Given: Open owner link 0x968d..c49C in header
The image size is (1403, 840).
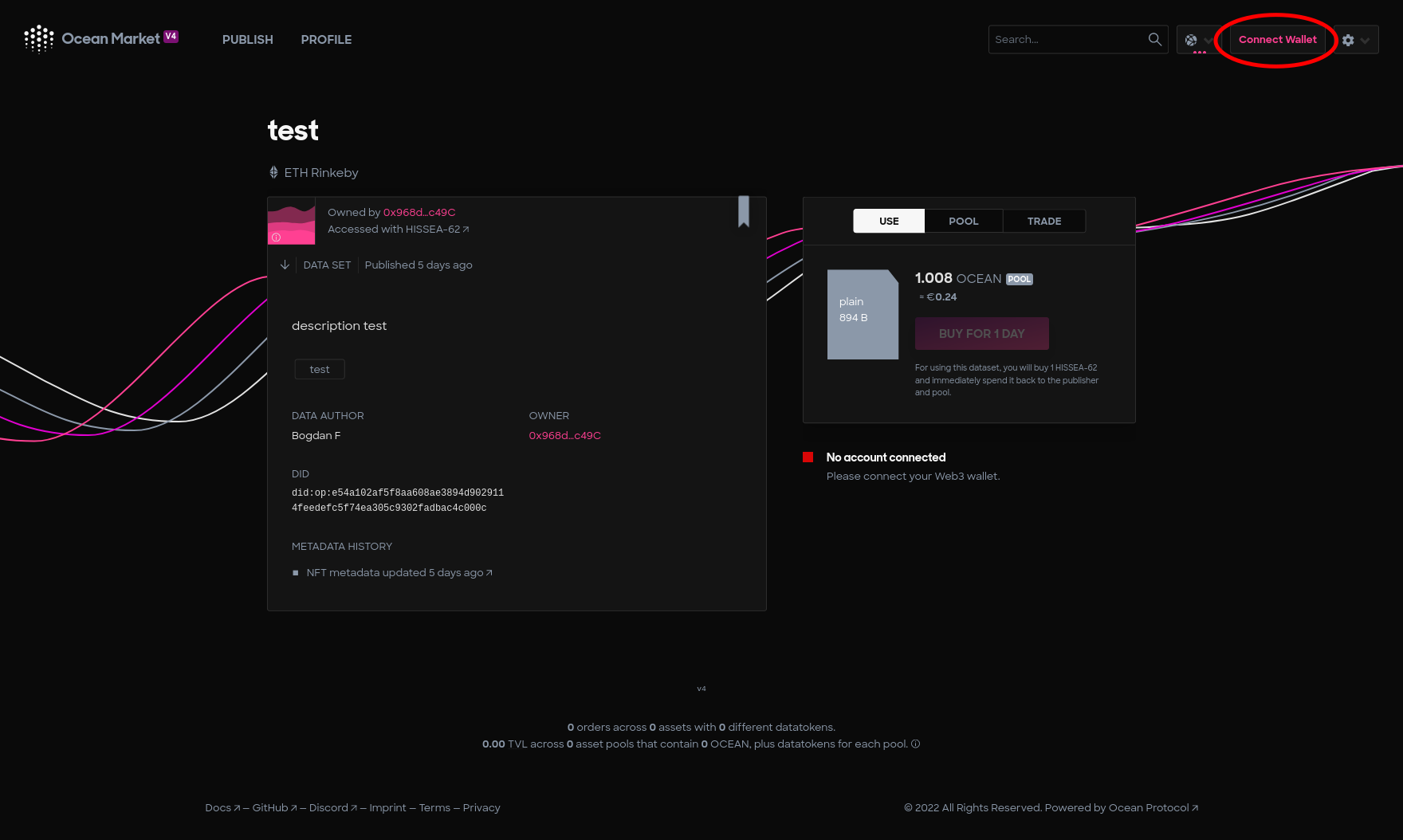Looking at the screenshot, I should click(x=419, y=212).
